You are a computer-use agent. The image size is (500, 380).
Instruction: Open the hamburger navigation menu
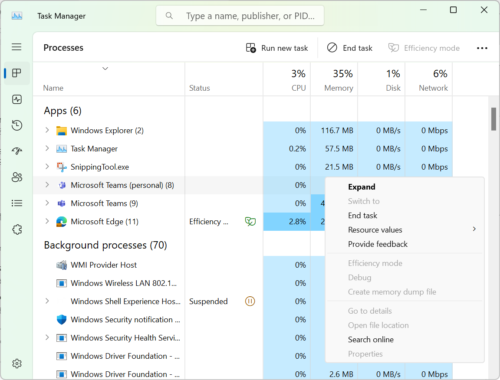[16, 47]
